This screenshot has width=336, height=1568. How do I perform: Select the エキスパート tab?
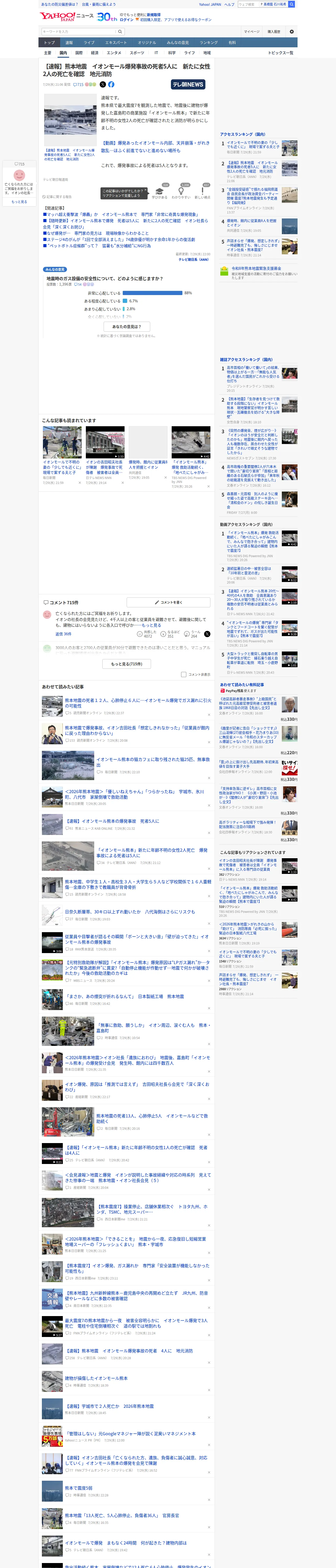[x=116, y=43]
